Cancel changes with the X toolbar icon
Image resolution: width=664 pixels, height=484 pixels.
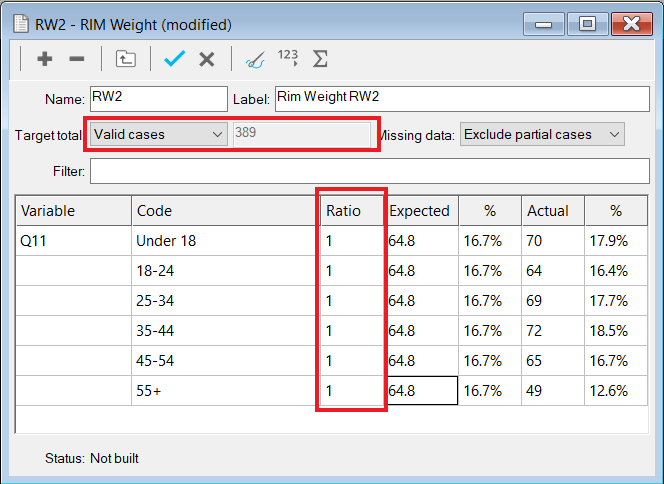pos(207,59)
